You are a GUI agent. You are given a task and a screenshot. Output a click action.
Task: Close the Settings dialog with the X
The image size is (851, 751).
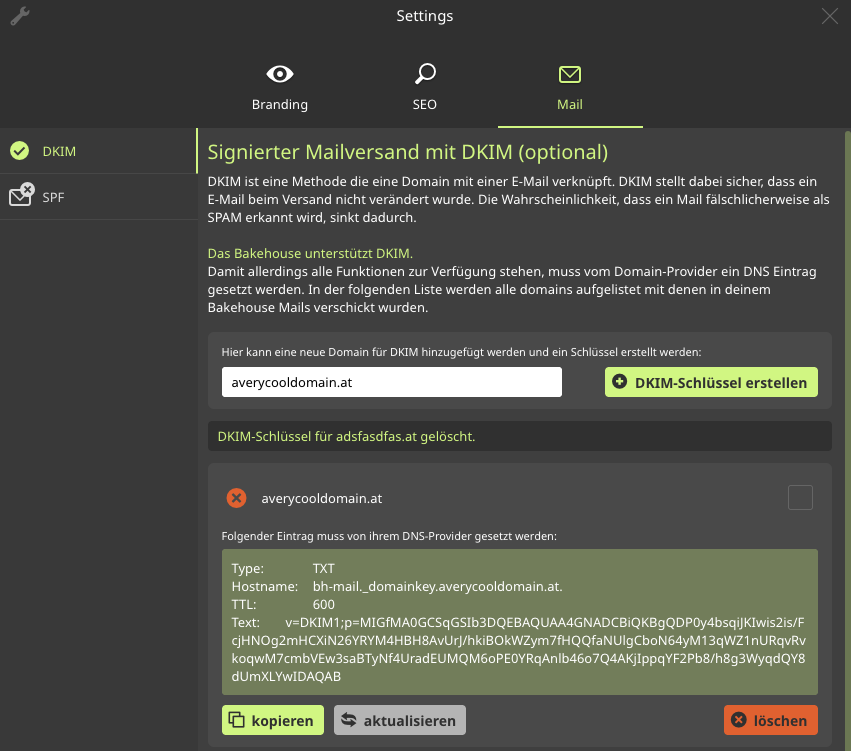[829, 16]
